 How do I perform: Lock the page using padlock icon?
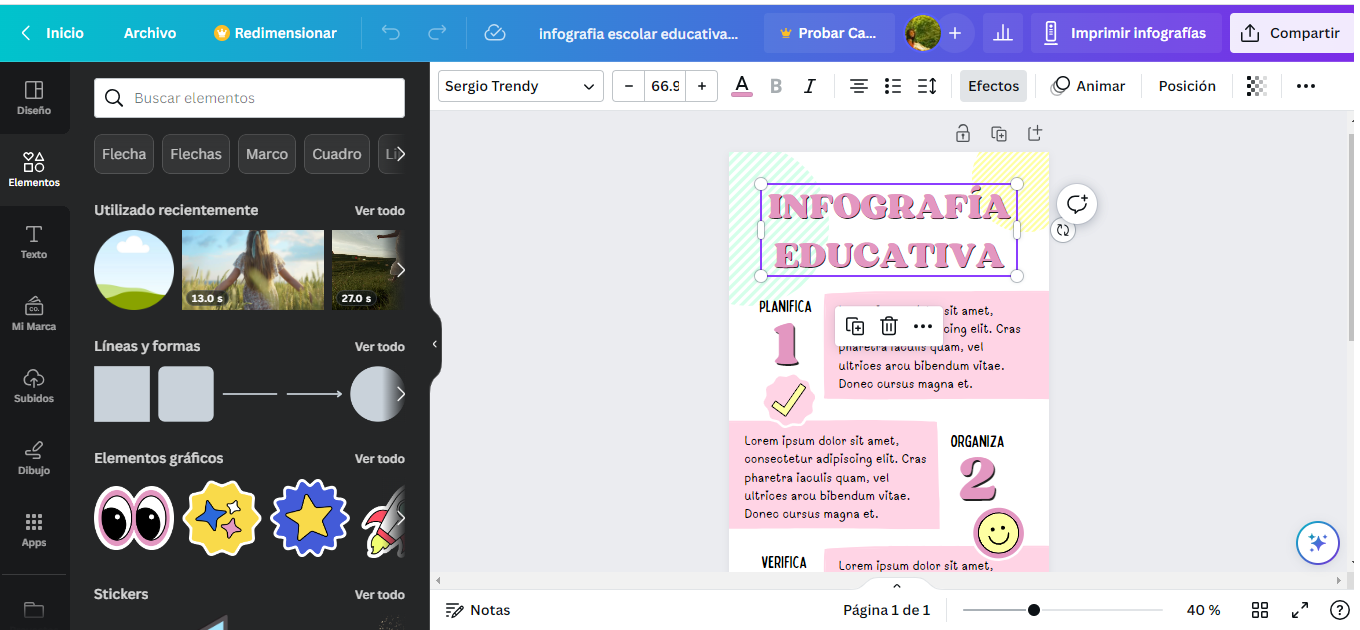(962, 133)
